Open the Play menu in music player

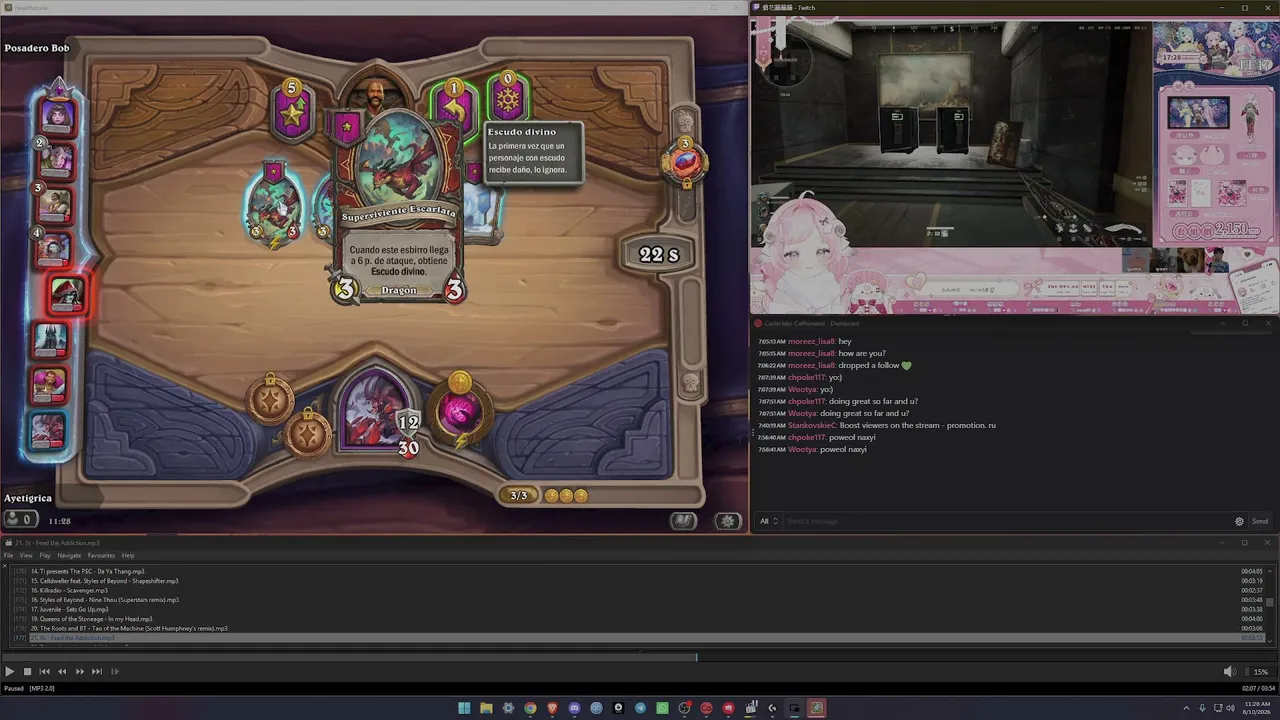click(45, 555)
